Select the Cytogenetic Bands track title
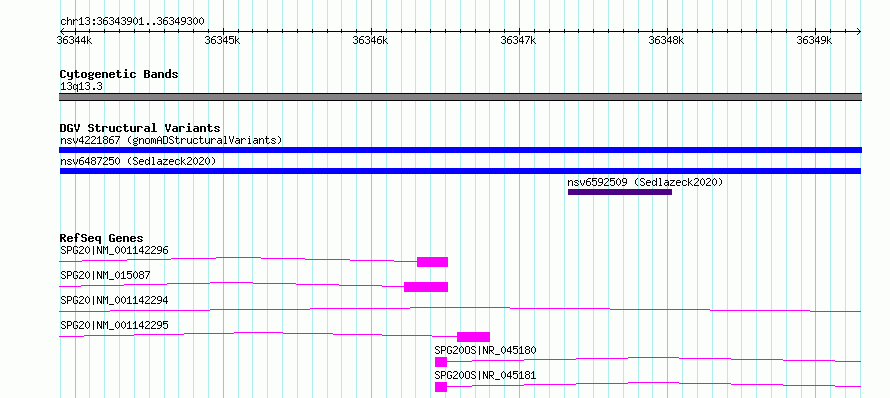The image size is (890, 398). coord(119,74)
